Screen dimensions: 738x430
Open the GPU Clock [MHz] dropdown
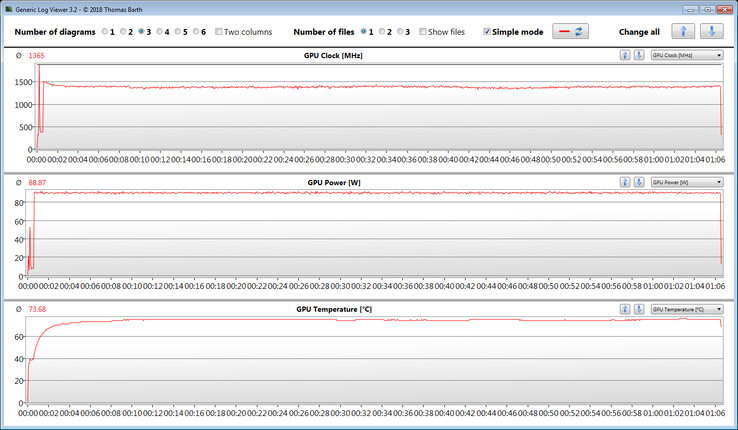(x=686, y=55)
